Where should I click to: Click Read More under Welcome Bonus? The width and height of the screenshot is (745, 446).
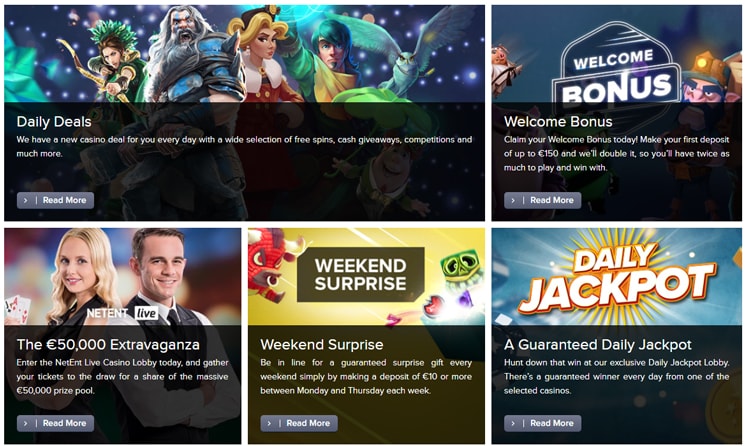point(543,200)
